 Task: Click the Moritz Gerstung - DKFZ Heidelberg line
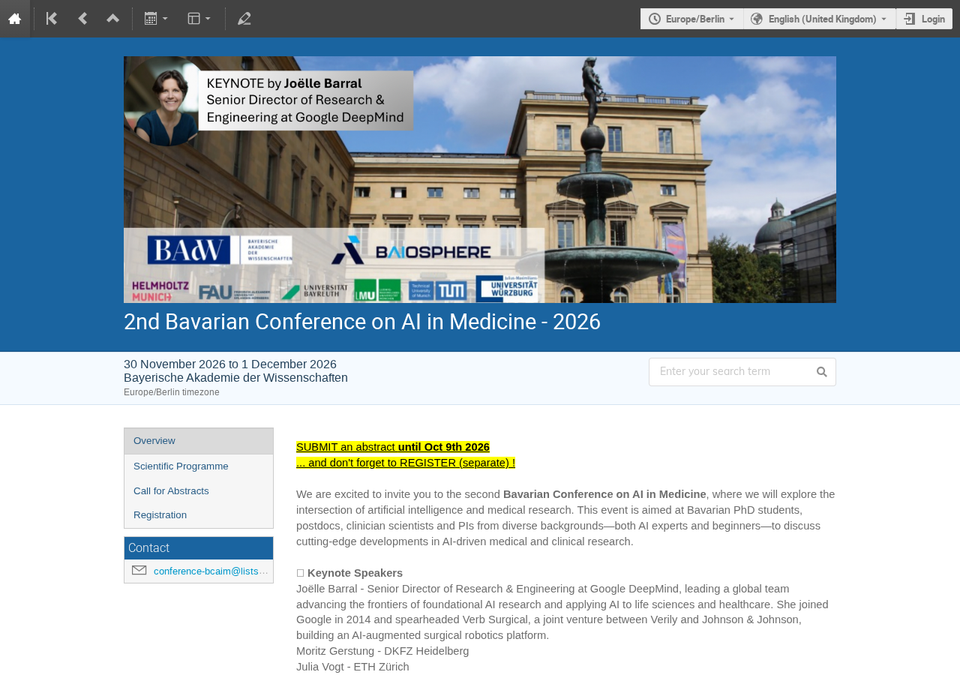tap(383, 651)
